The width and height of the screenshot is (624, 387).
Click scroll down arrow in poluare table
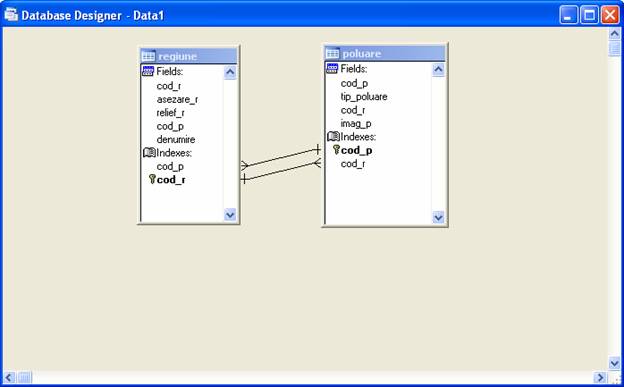(438, 217)
